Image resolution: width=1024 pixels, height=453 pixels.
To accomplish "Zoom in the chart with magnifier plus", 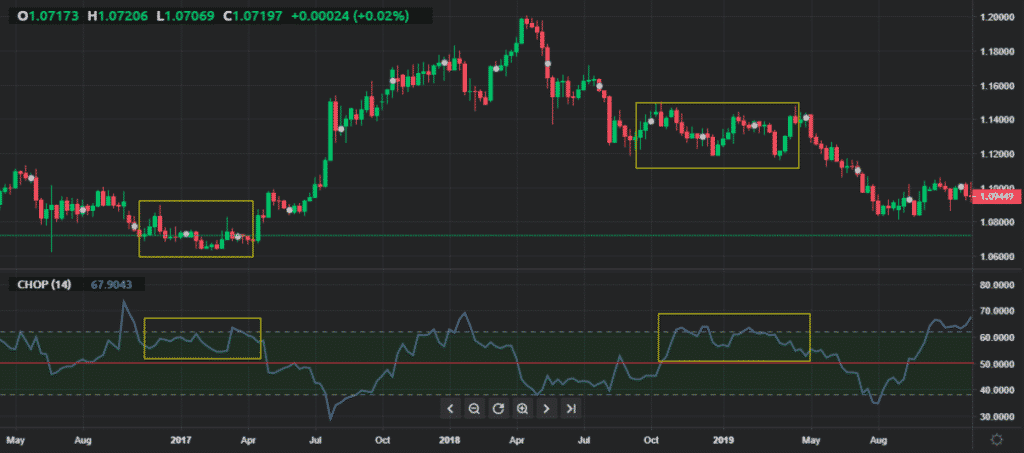I will [x=522, y=409].
